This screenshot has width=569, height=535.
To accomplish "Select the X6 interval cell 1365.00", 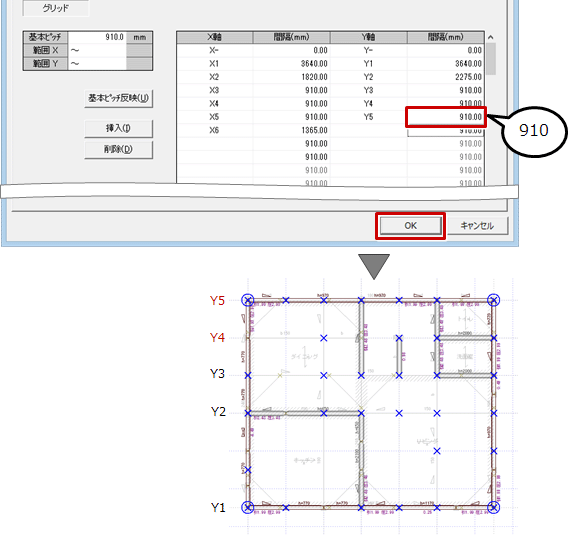I will 291,130.
